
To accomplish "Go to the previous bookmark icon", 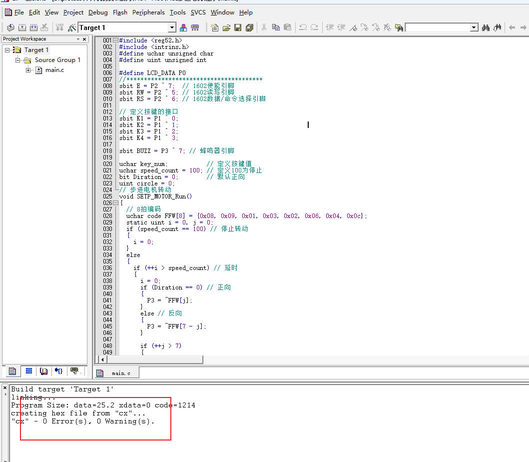I will pyautogui.click(x=376, y=28).
